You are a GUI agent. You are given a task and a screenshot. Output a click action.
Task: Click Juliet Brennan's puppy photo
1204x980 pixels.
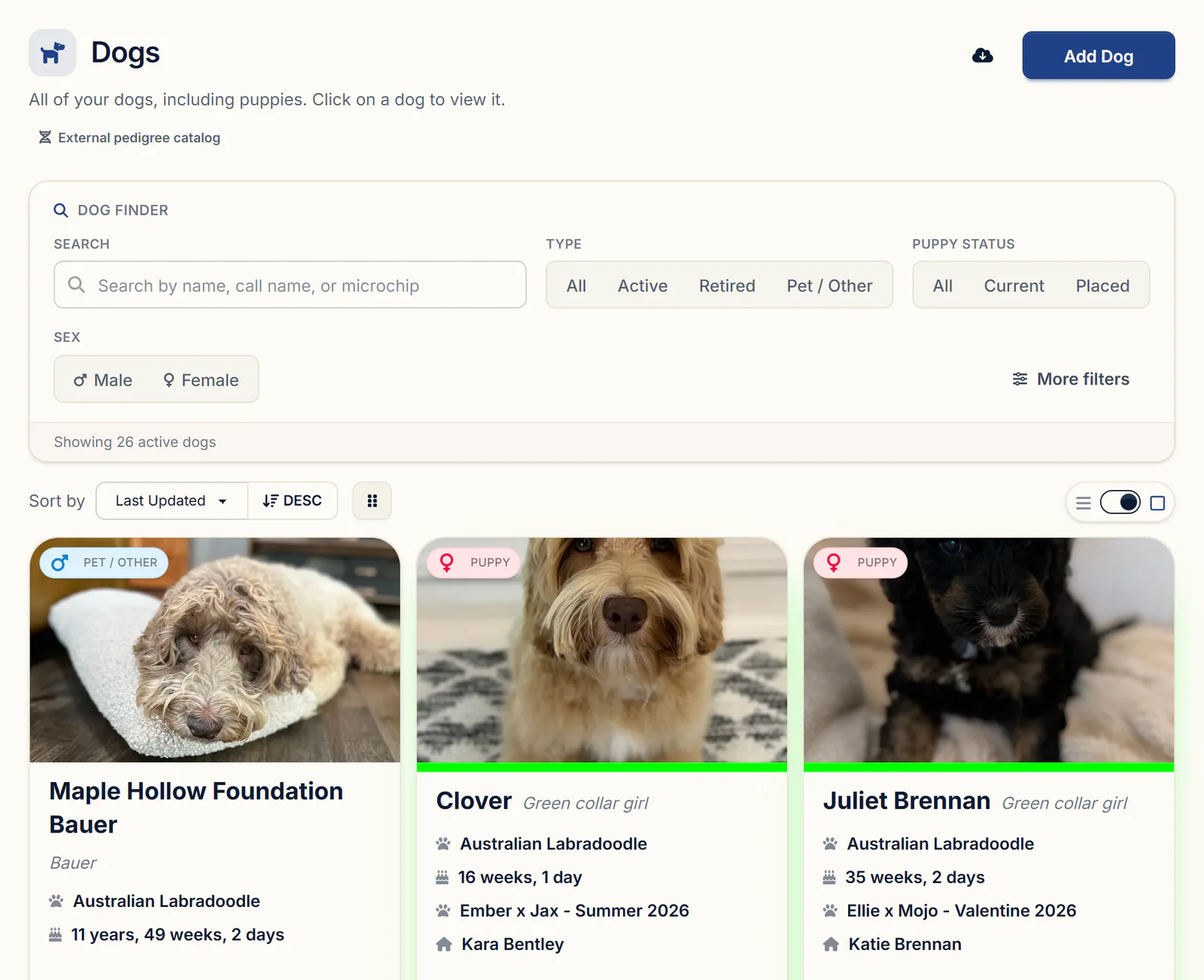[x=989, y=650]
